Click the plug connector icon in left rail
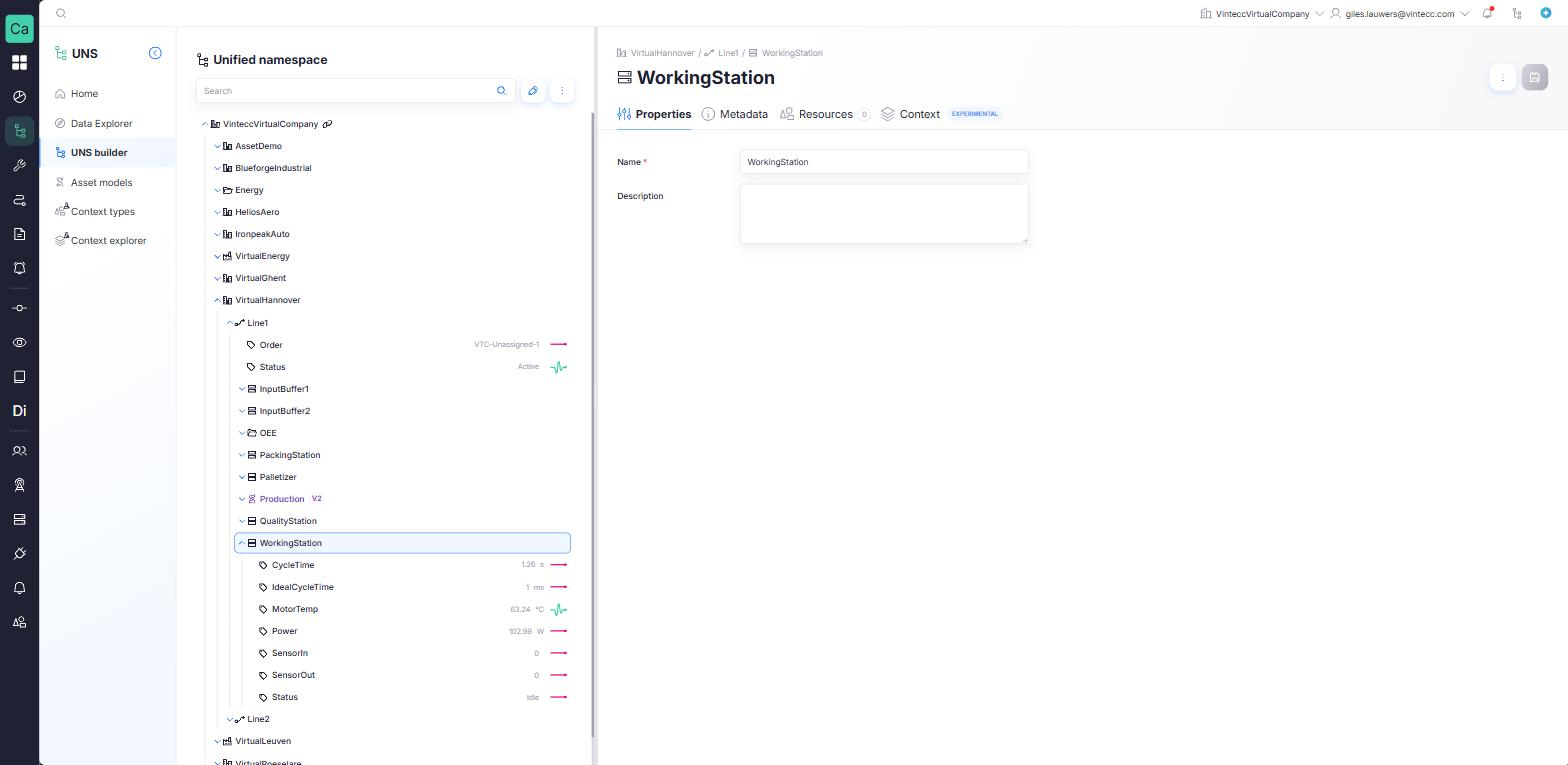This screenshot has height=765, width=1568. (19, 553)
